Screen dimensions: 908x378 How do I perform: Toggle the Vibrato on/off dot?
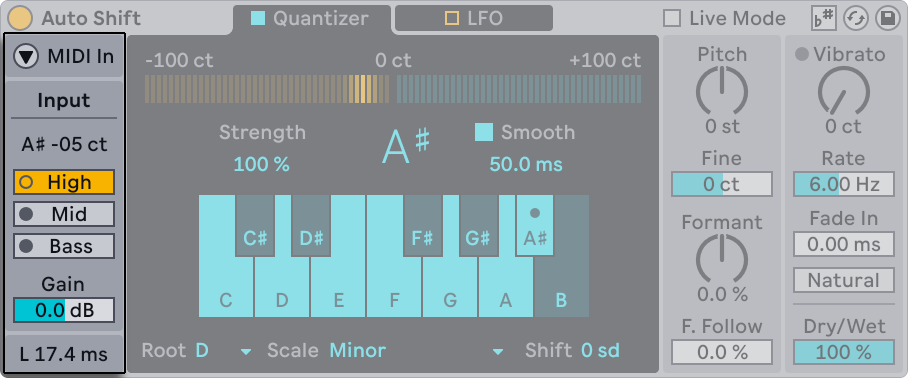pos(801,54)
